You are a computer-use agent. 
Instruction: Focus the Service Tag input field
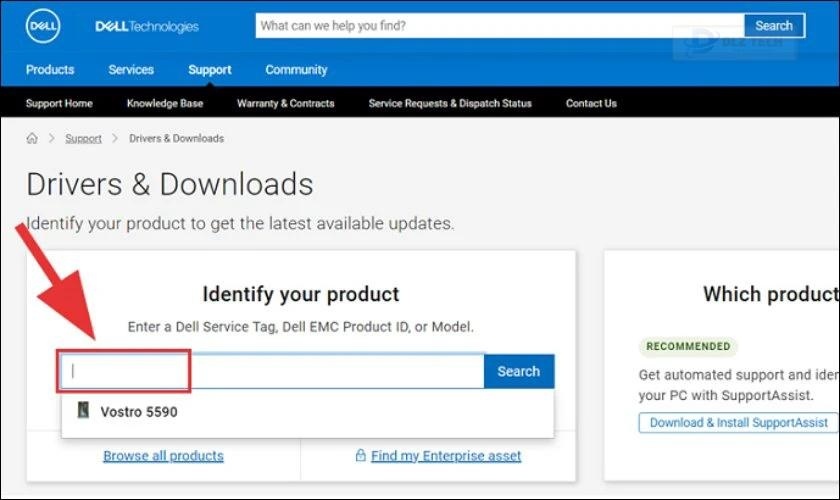coord(272,371)
